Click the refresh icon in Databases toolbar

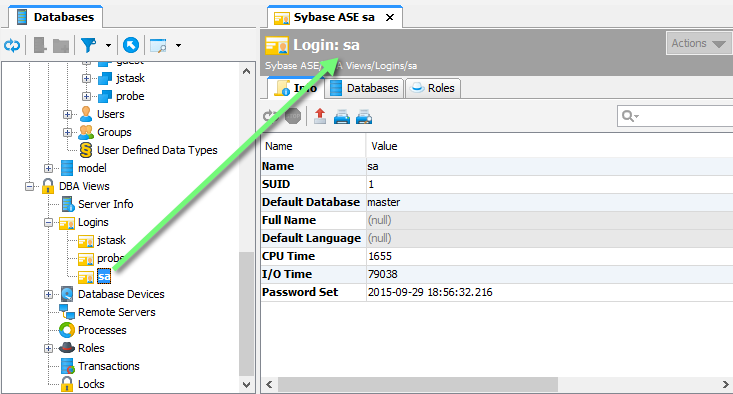pyautogui.click(x=12, y=45)
